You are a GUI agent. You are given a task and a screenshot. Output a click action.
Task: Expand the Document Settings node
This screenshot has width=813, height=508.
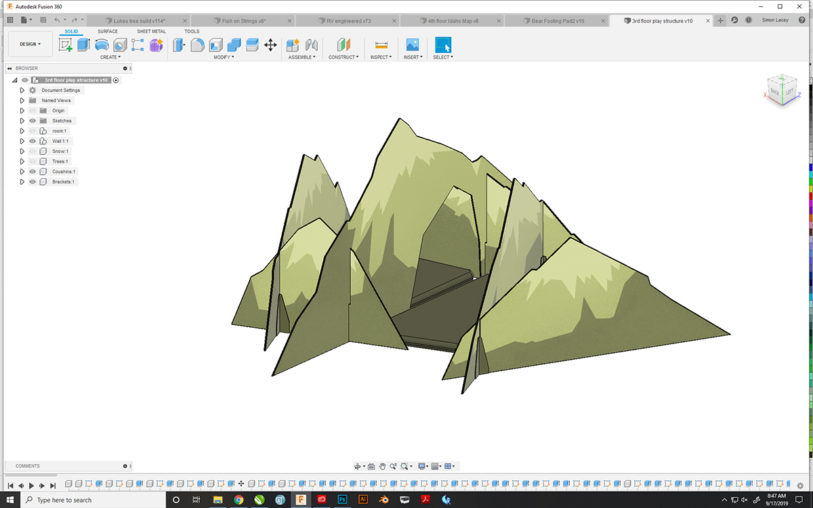point(22,90)
